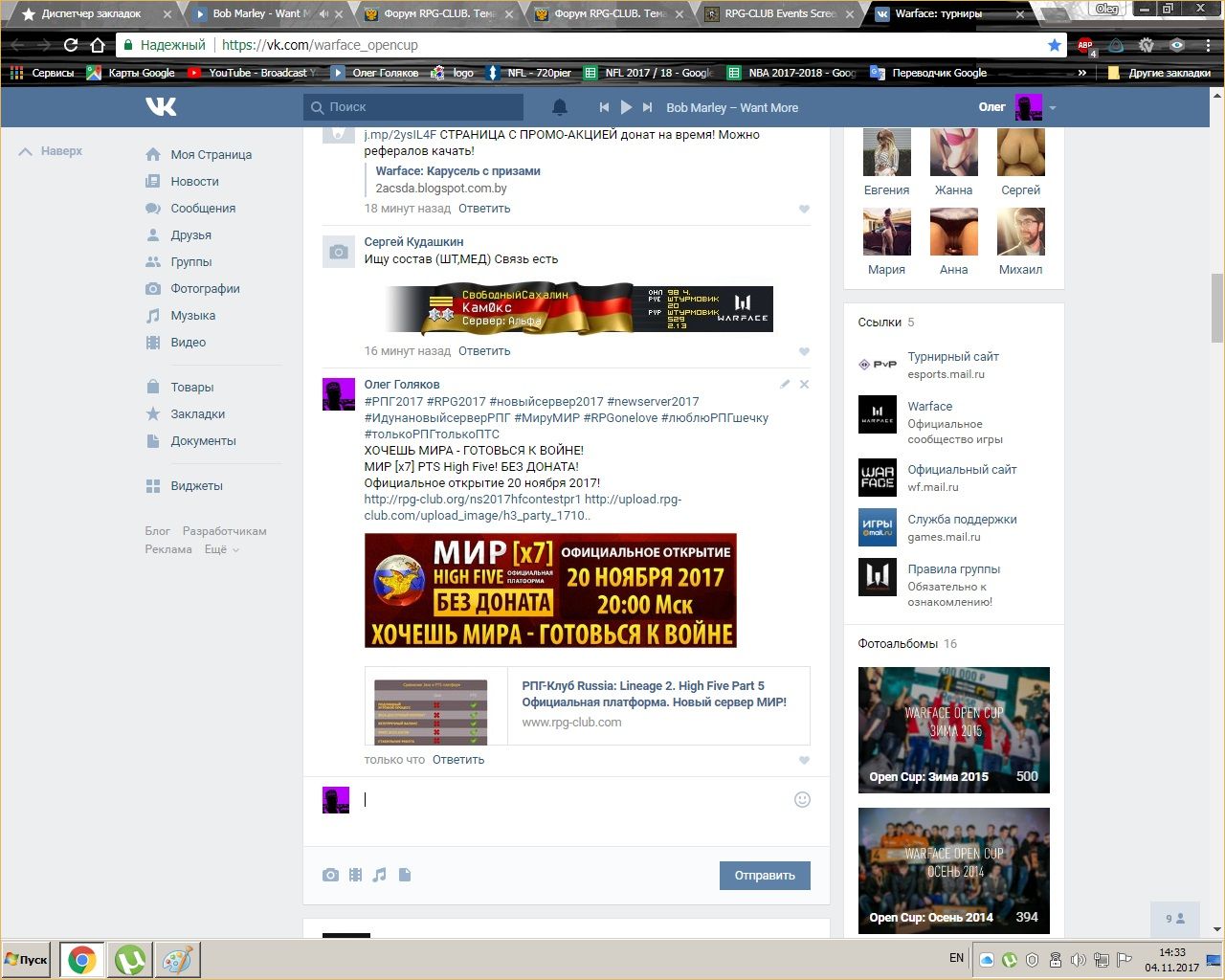Like Сергей Кудашкин's post
Viewport: 1225px width, 980px height.
804,351
